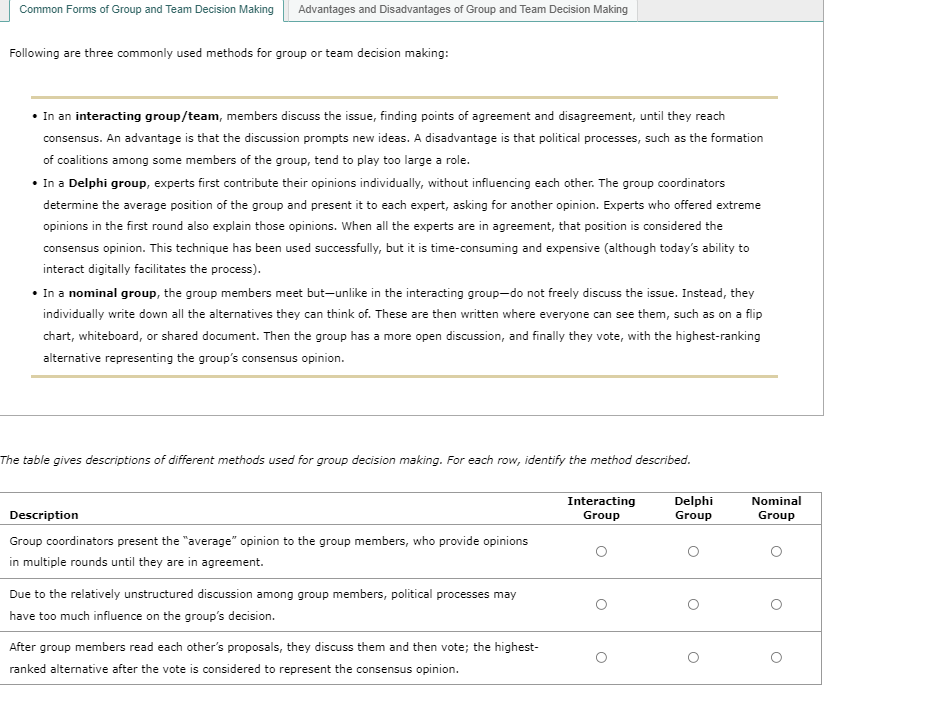Select Interacting Group for the voting description row
The height and width of the screenshot is (702, 942).
[601, 656]
